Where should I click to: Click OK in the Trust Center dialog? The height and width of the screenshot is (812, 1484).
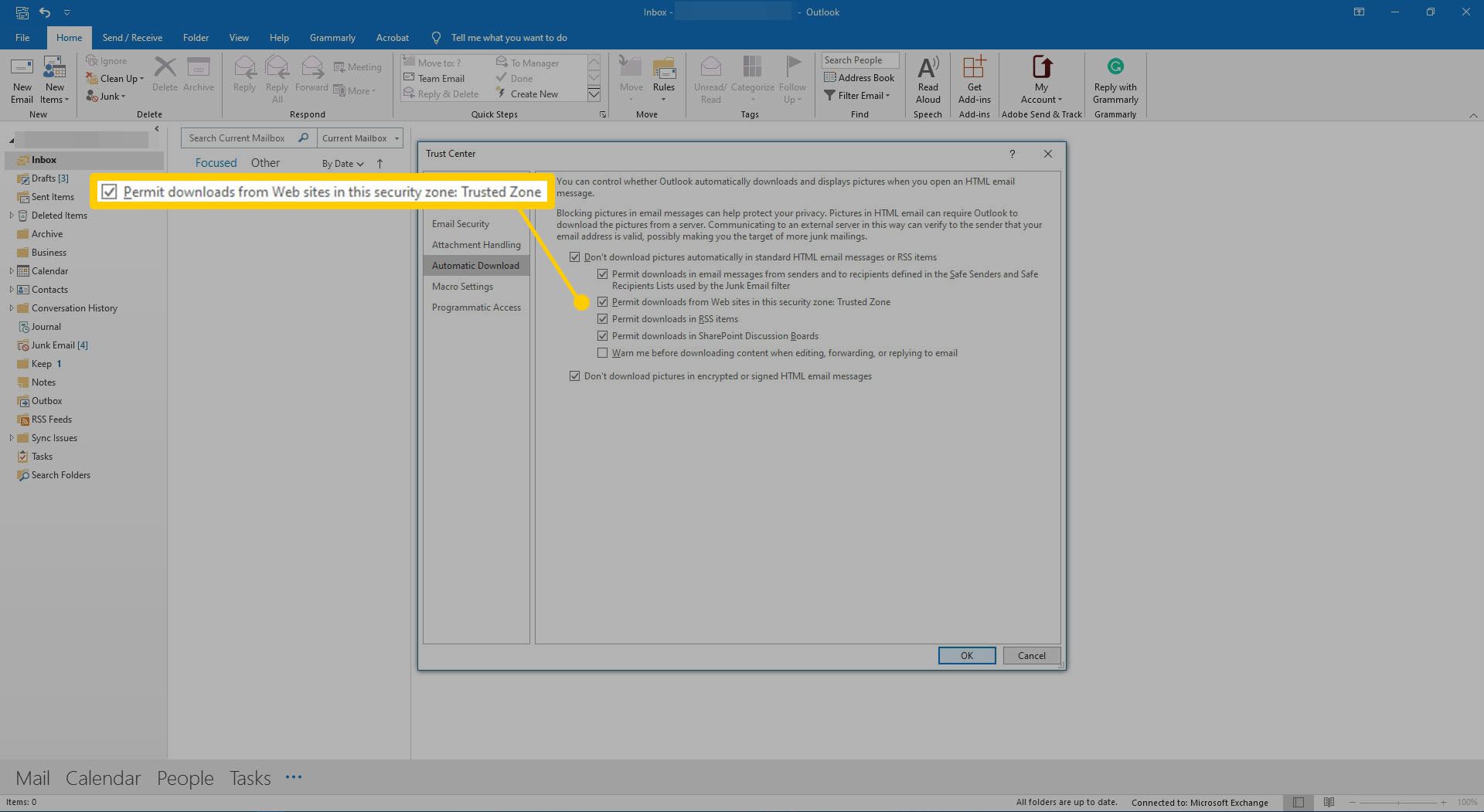click(x=967, y=655)
